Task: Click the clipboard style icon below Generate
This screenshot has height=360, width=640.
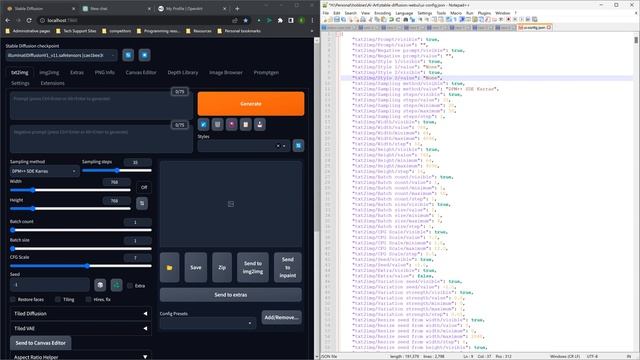Action: coord(245,124)
